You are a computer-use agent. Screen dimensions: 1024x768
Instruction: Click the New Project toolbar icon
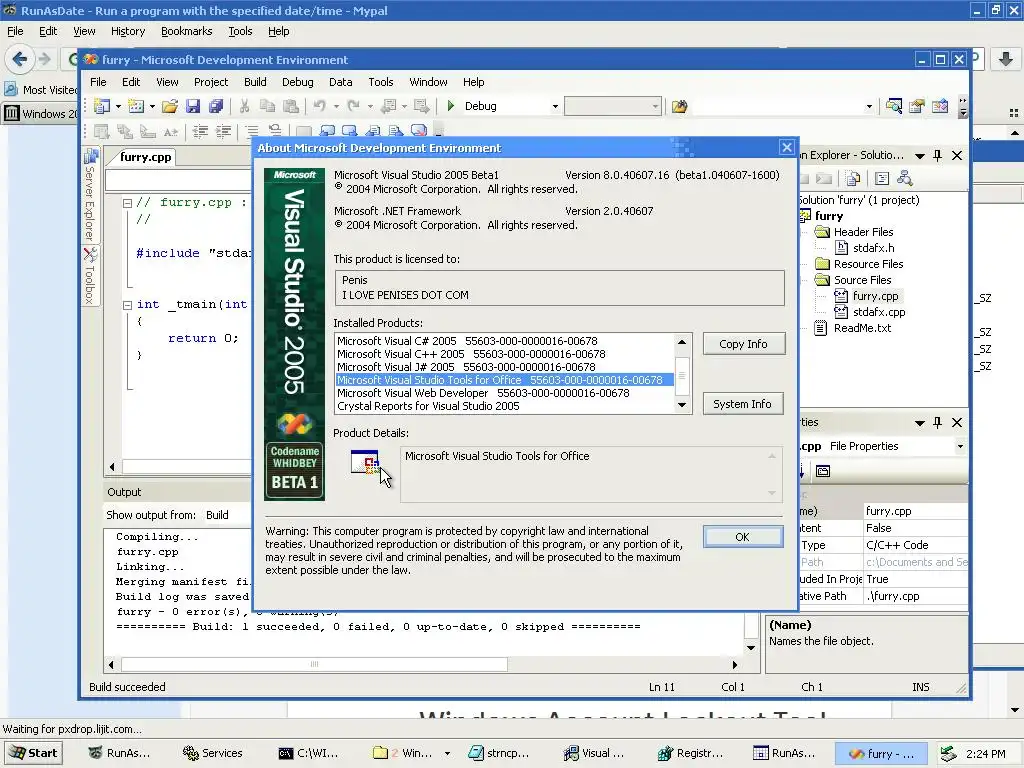pyautogui.click(x=102, y=106)
